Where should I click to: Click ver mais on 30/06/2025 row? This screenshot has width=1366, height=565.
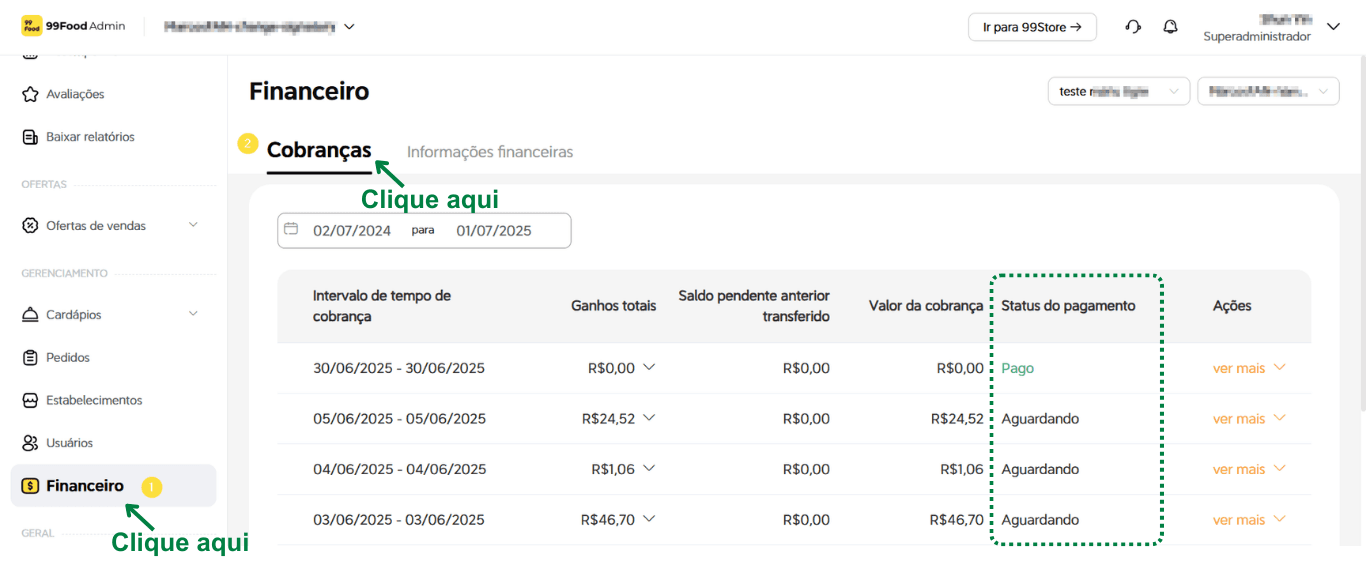(1248, 368)
